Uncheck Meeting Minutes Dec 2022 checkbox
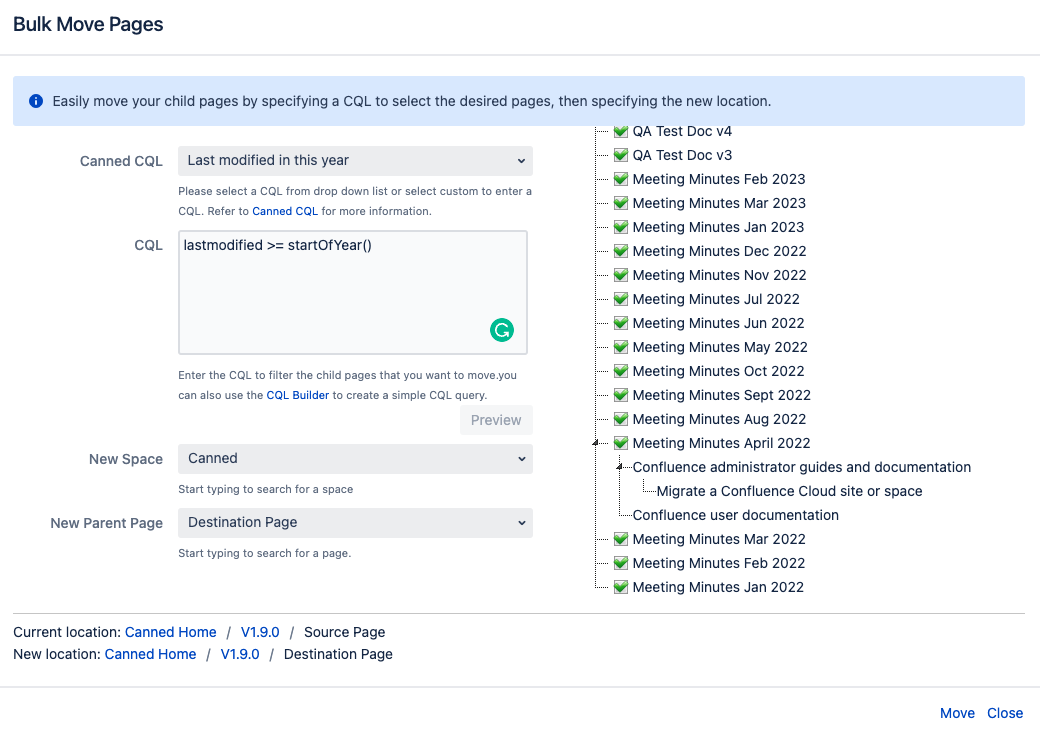The width and height of the screenshot is (1040, 743). pos(620,251)
